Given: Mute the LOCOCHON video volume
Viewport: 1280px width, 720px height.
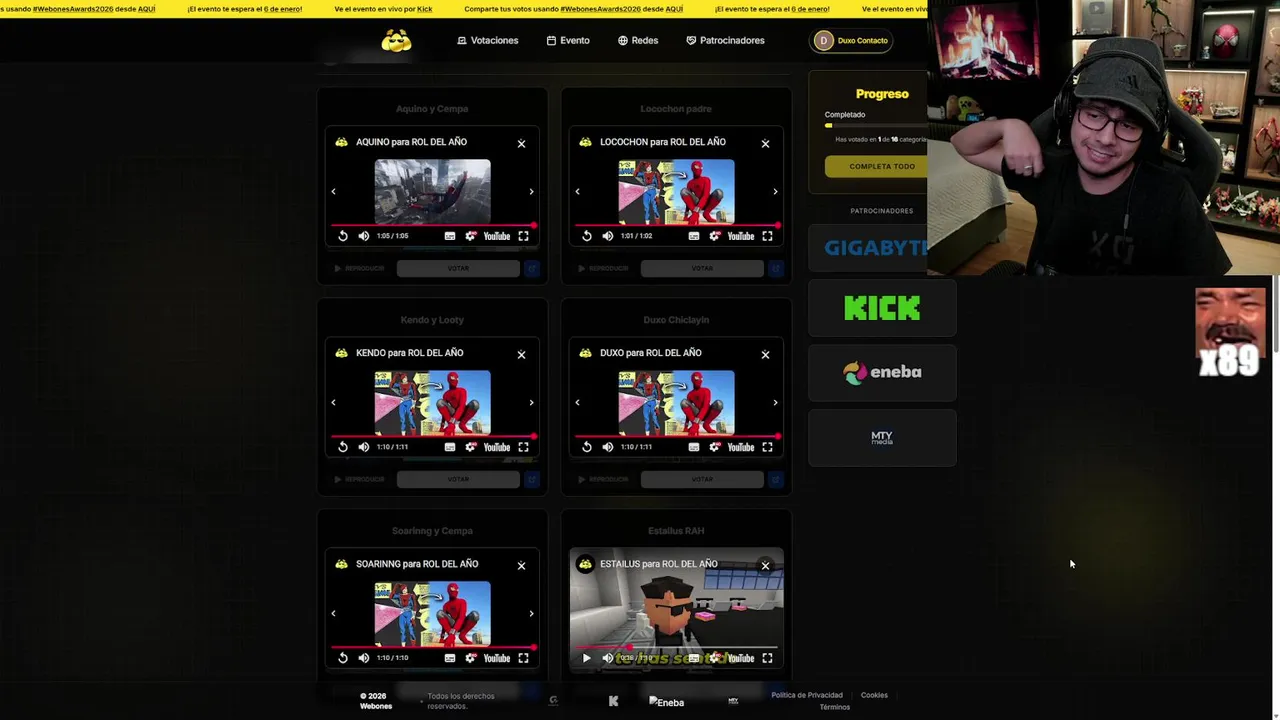Looking at the screenshot, I should [607, 236].
